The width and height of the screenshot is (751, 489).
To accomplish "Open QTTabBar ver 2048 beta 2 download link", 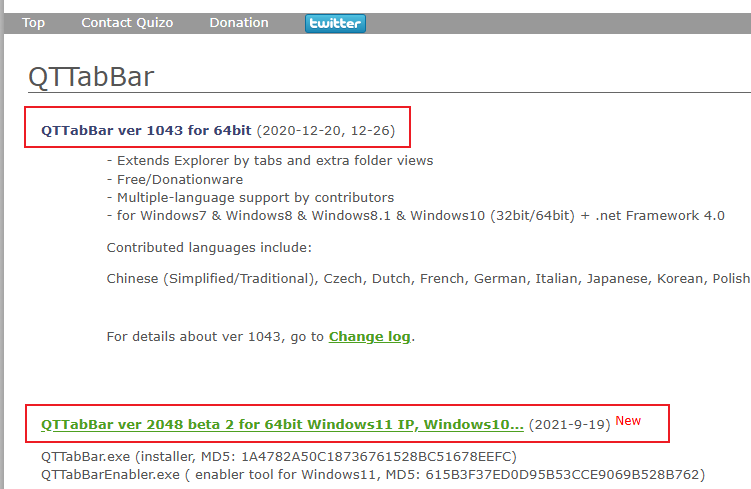I will [282, 424].
